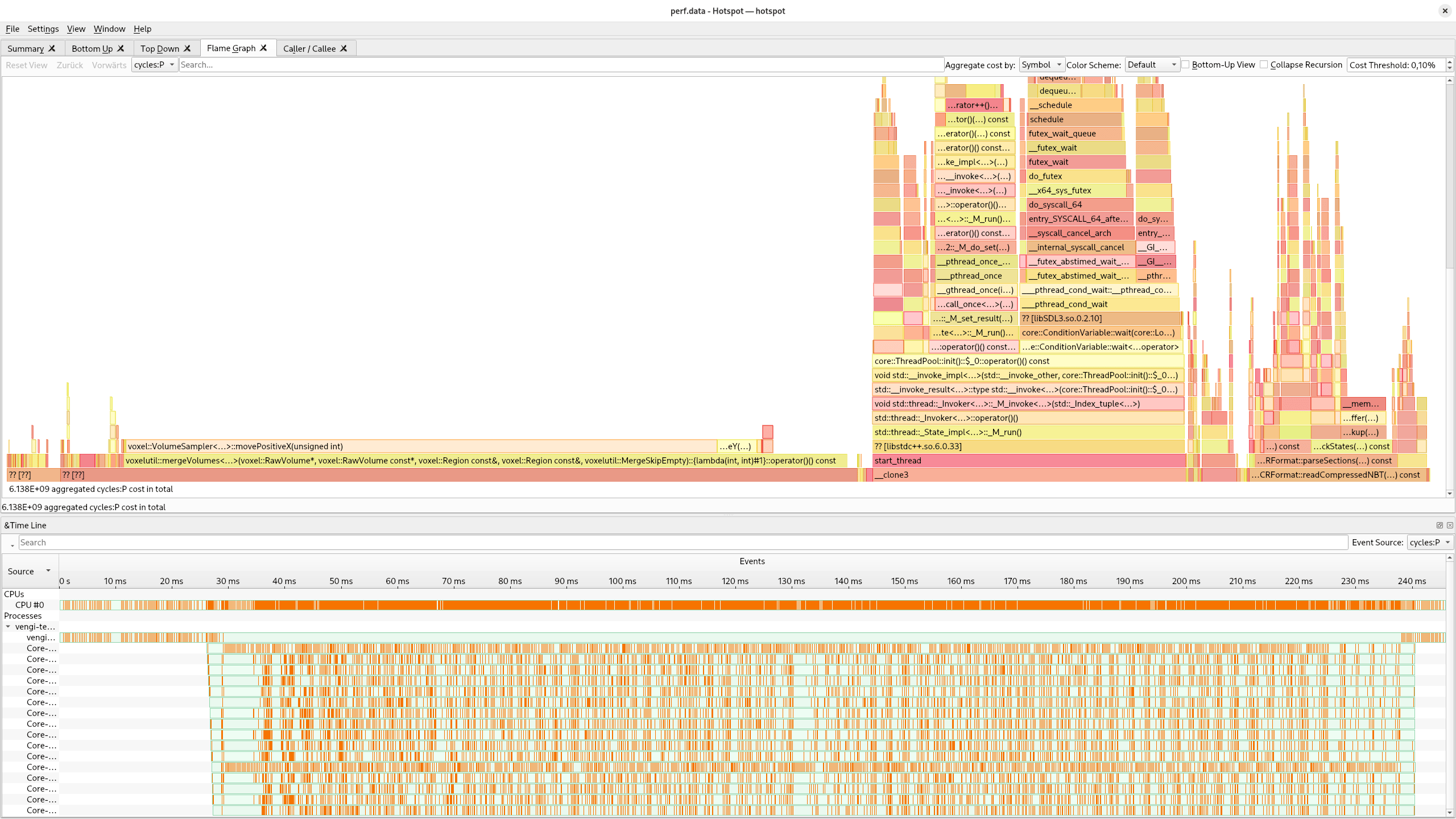Enable the Bottom-Up View checkbox
Viewport: 1456px width, 819px height.
coord(1186,64)
